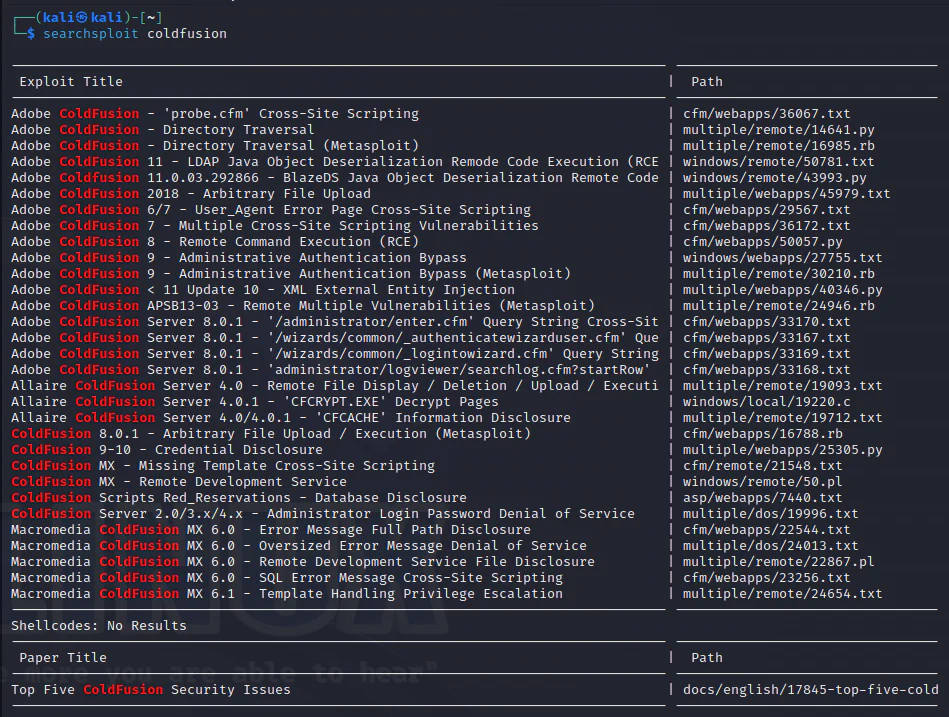Viewport: 949px width, 717px height.
Task: Click path multiple/remote/14641.py
Action: (778, 129)
